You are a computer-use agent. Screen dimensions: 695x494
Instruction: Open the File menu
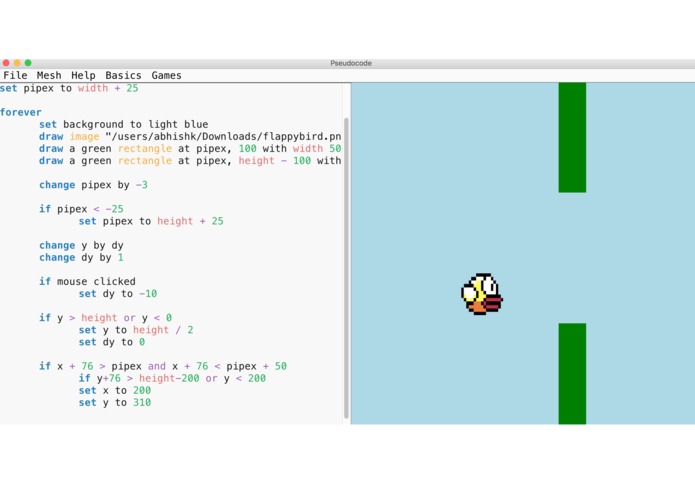pos(15,75)
